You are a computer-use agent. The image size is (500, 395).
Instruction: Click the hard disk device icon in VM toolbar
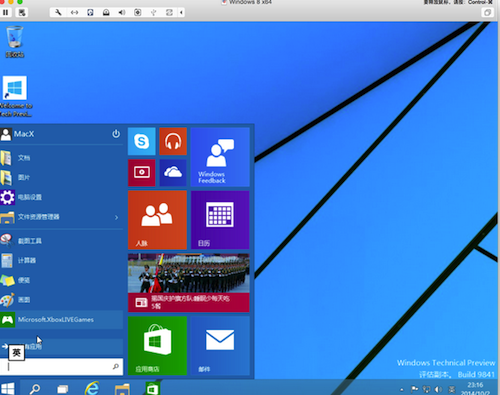click(x=90, y=13)
